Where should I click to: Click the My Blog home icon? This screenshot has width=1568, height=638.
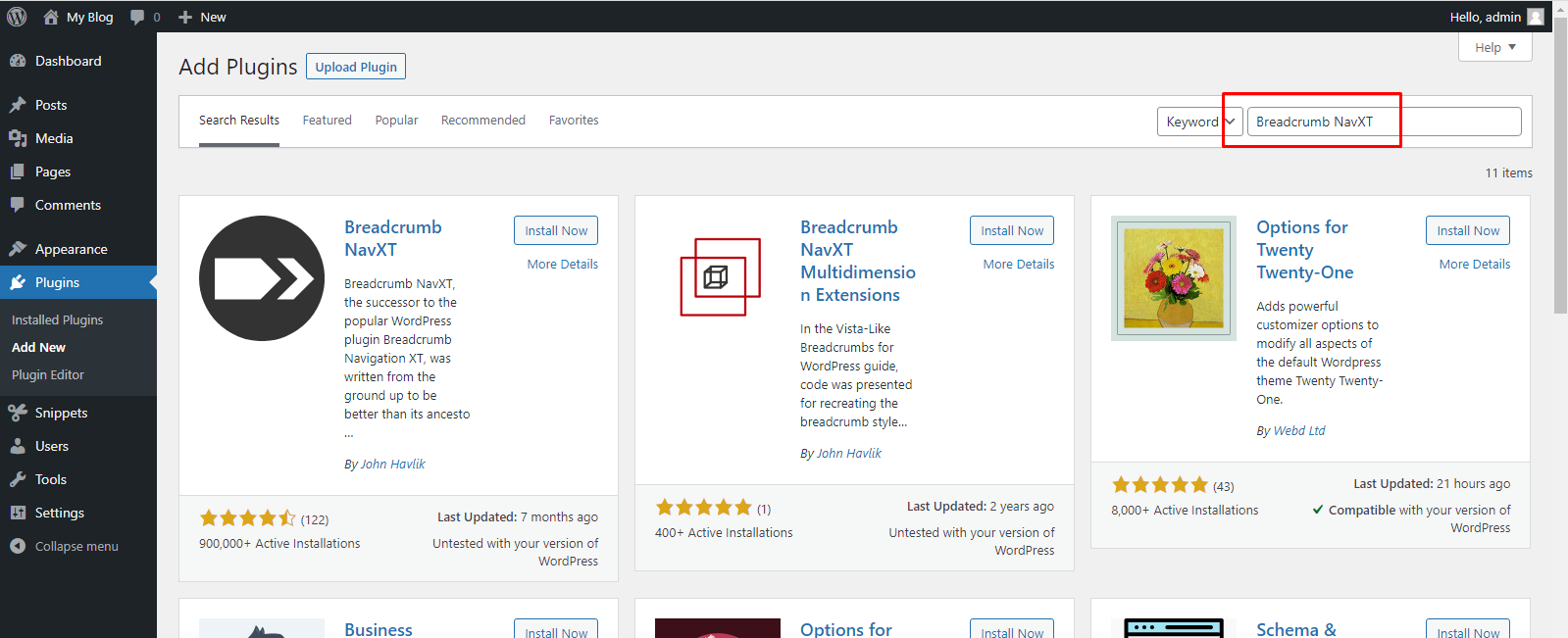(51, 17)
